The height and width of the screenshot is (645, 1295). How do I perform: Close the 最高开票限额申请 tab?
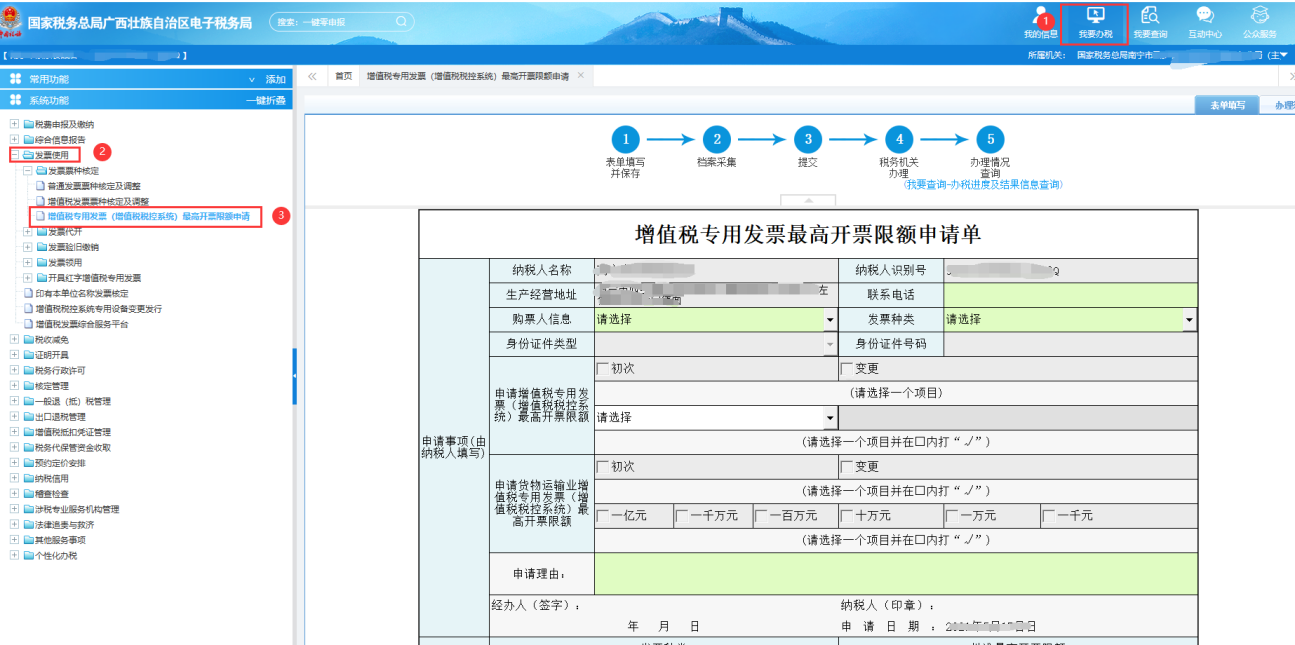click(581, 76)
